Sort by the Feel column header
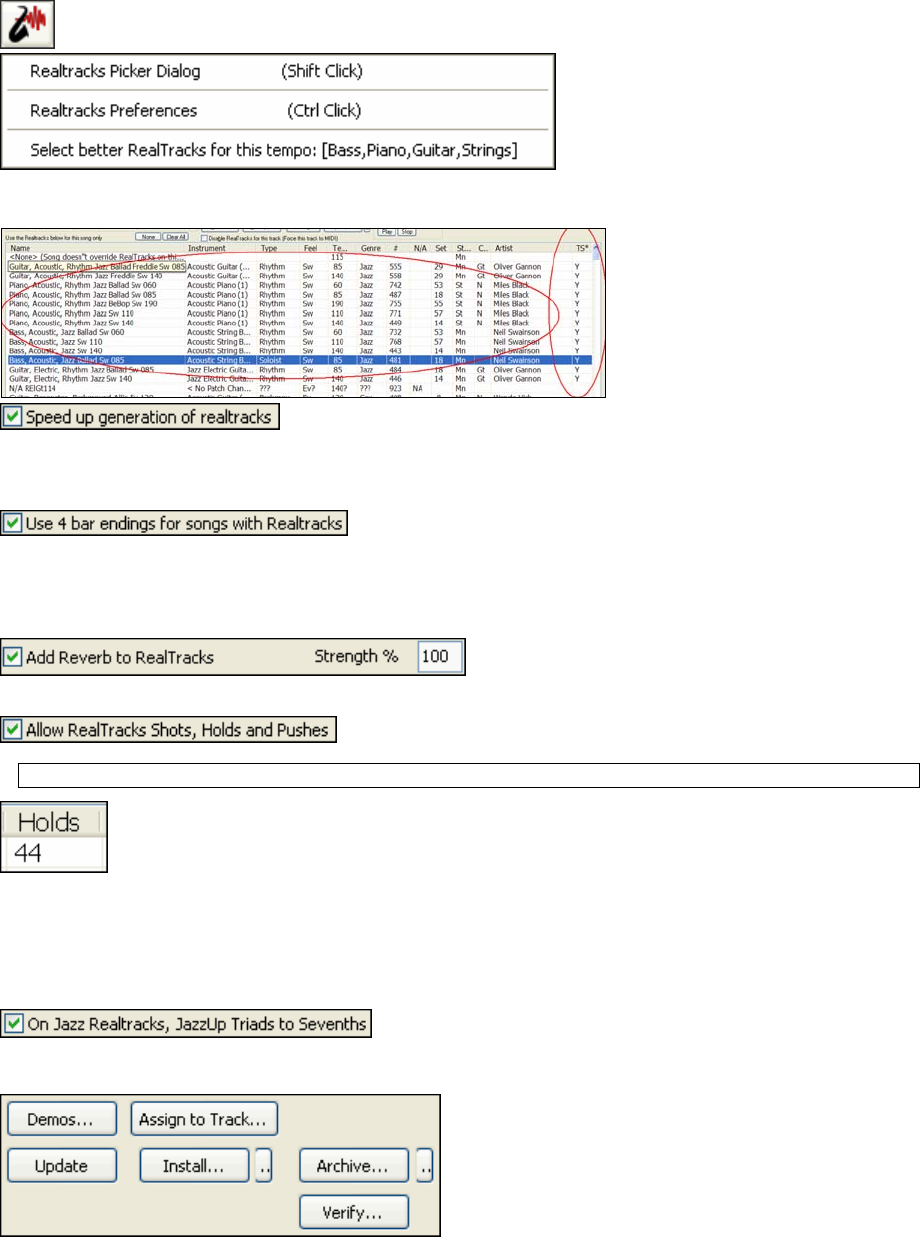The image size is (920, 1237). click(315, 248)
